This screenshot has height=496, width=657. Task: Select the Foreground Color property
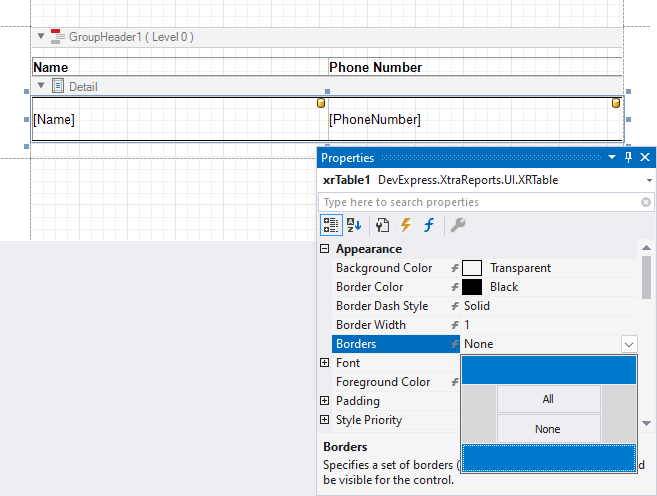point(383,382)
